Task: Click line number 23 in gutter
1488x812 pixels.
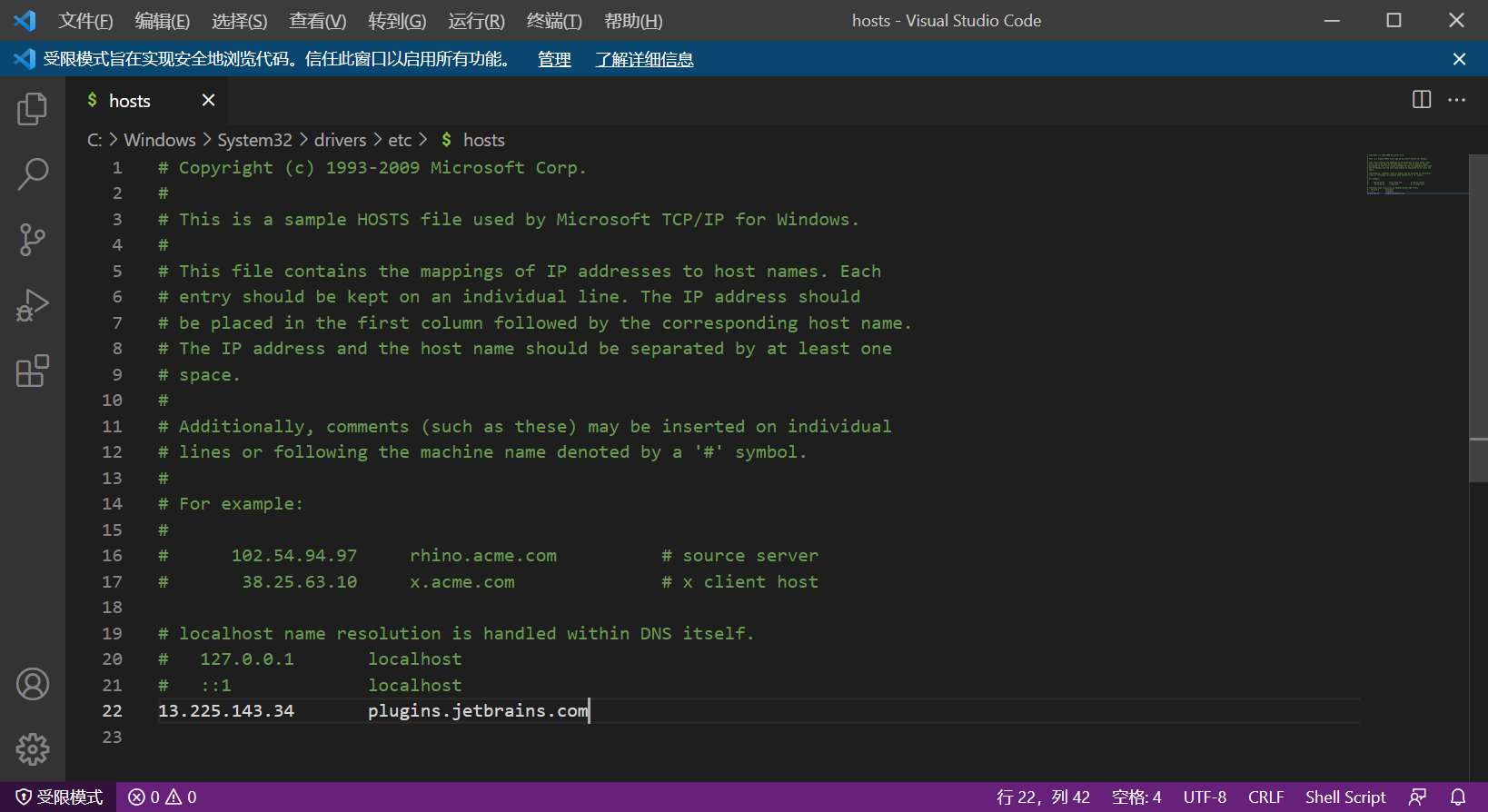Action: point(112,738)
